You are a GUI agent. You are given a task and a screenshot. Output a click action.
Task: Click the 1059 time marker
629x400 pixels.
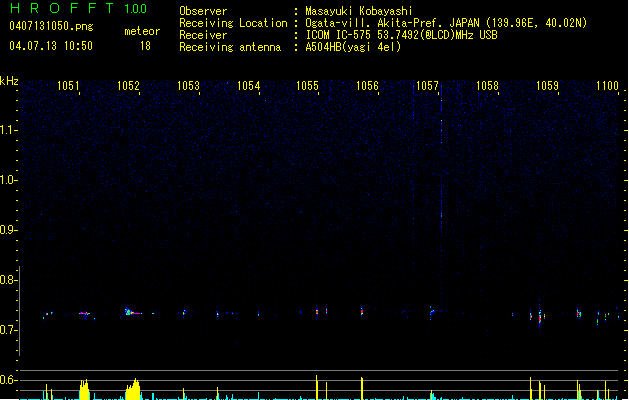pyautogui.click(x=547, y=86)
